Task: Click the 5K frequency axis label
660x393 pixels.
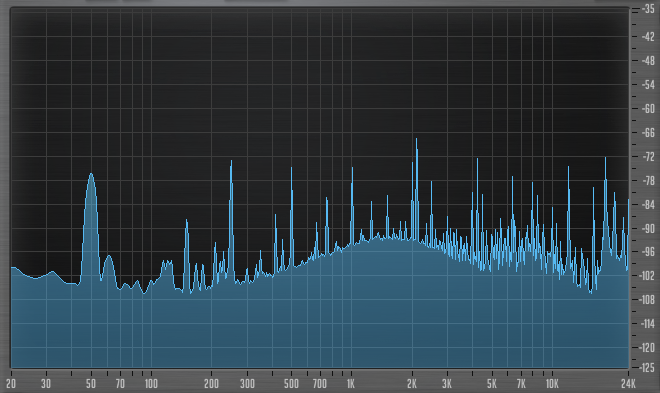Action: [492, 384]
